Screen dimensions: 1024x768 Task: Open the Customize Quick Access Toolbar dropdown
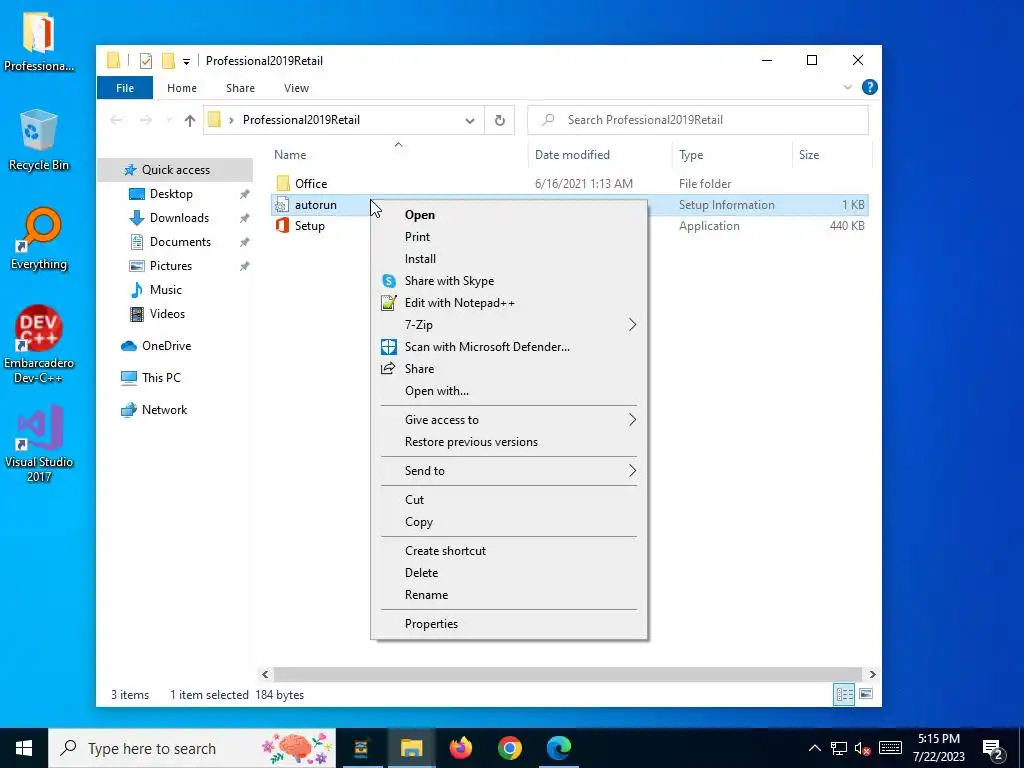[x=186, y=61]
